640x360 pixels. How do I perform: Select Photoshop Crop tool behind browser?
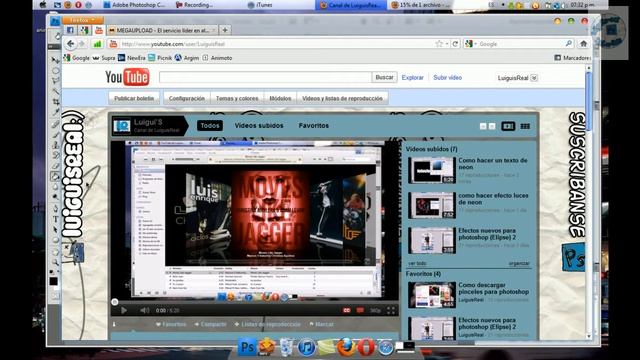coord(56,102)
